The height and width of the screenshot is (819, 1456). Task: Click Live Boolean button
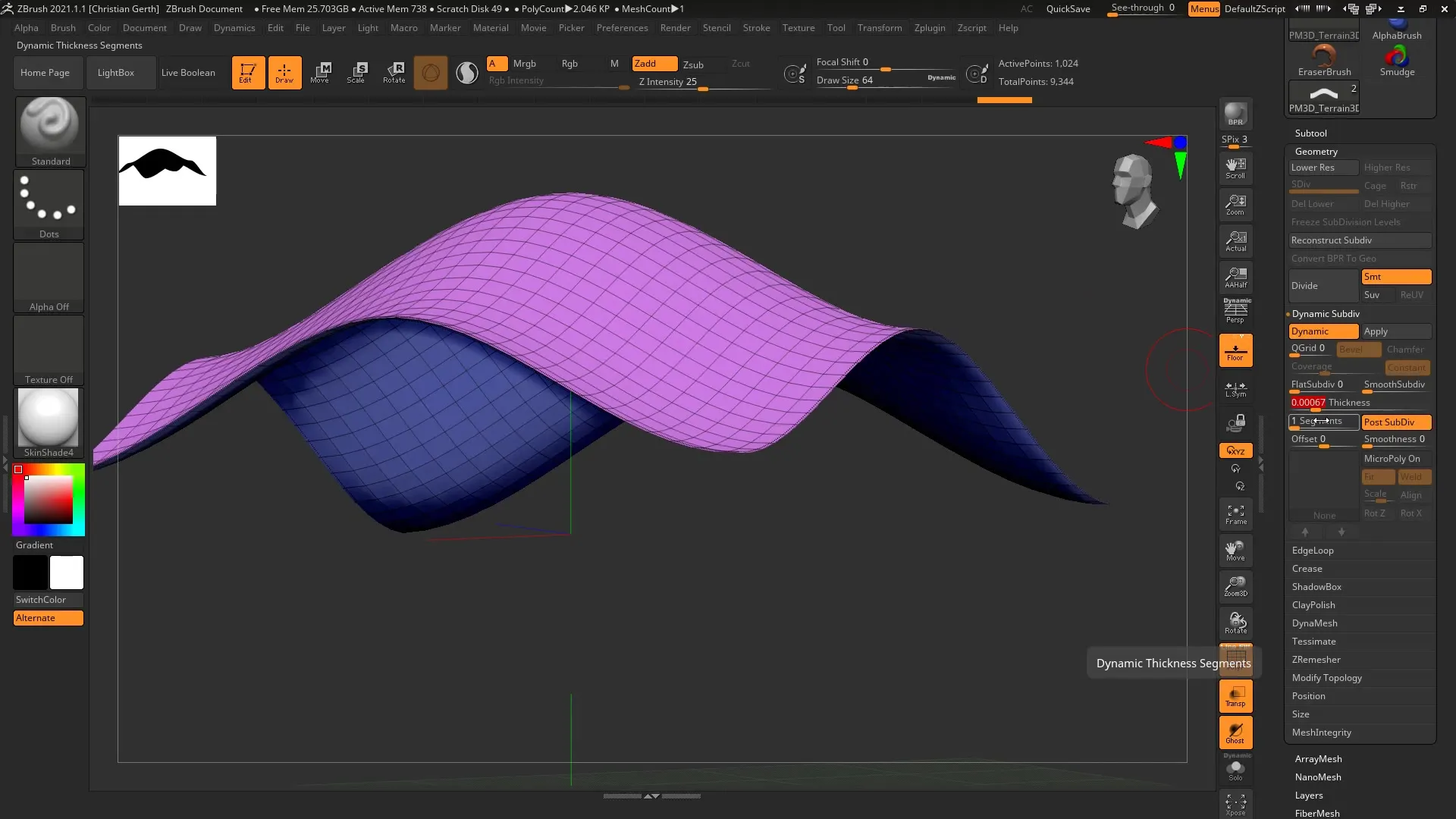click(189, 73)
